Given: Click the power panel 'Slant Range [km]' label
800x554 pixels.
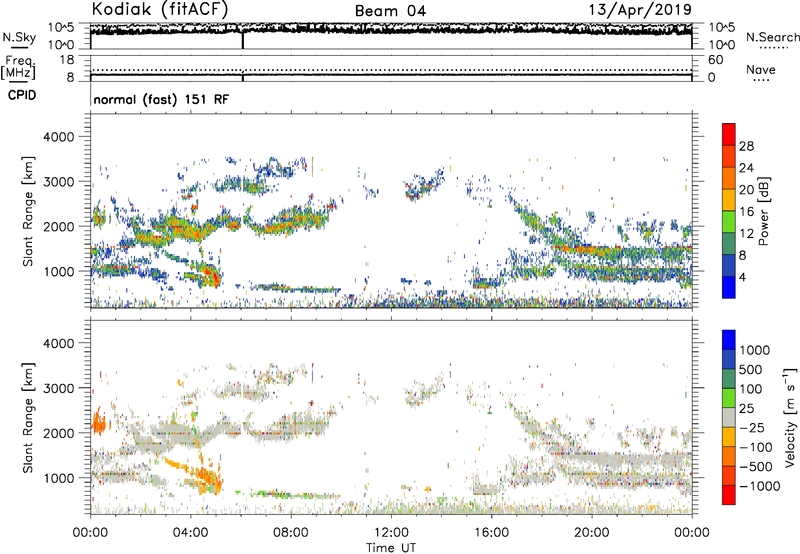Looking at the screenshot, I should click(28, 211).
